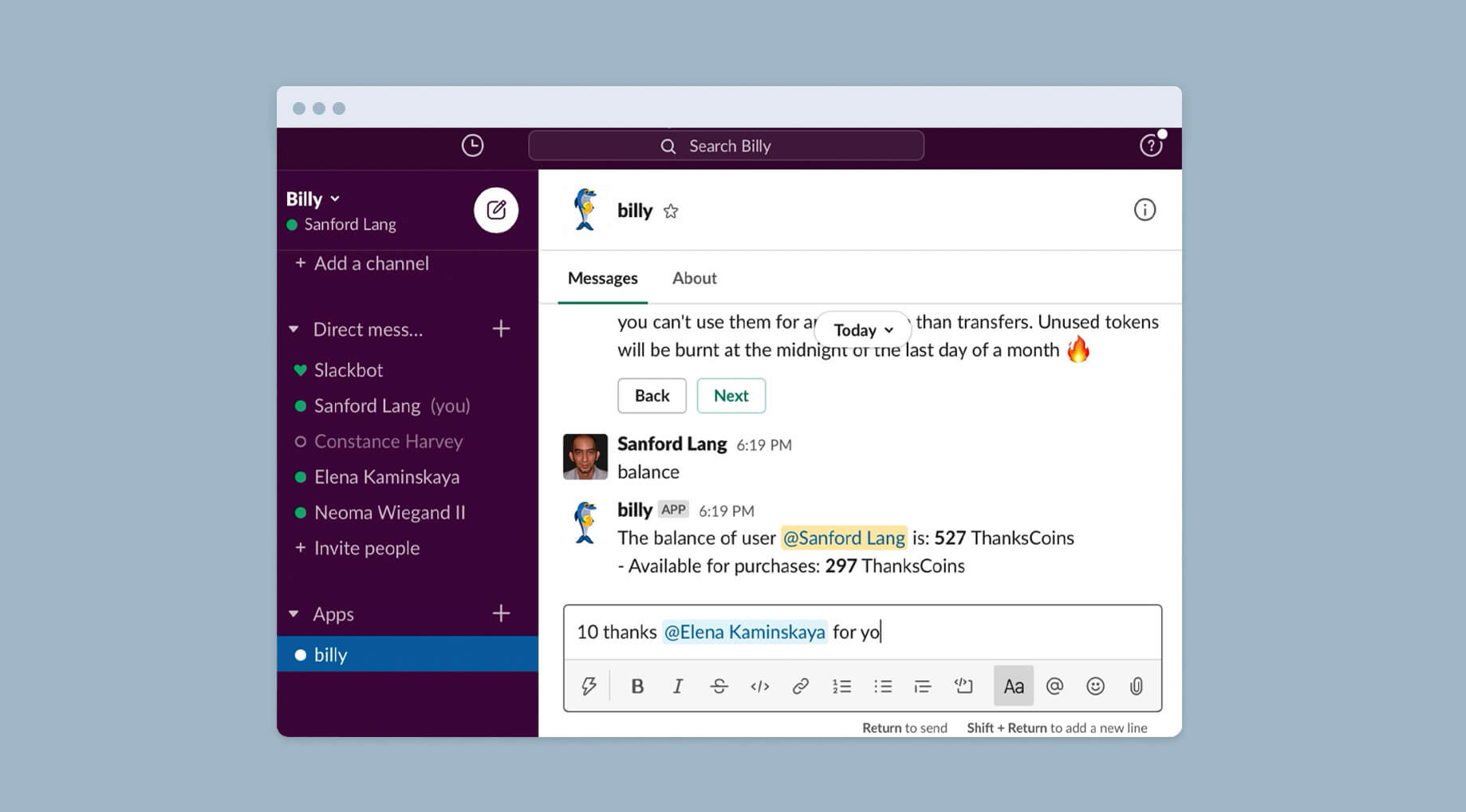Click the @Elena Kaminskaya mention in composer

(744, 633)
